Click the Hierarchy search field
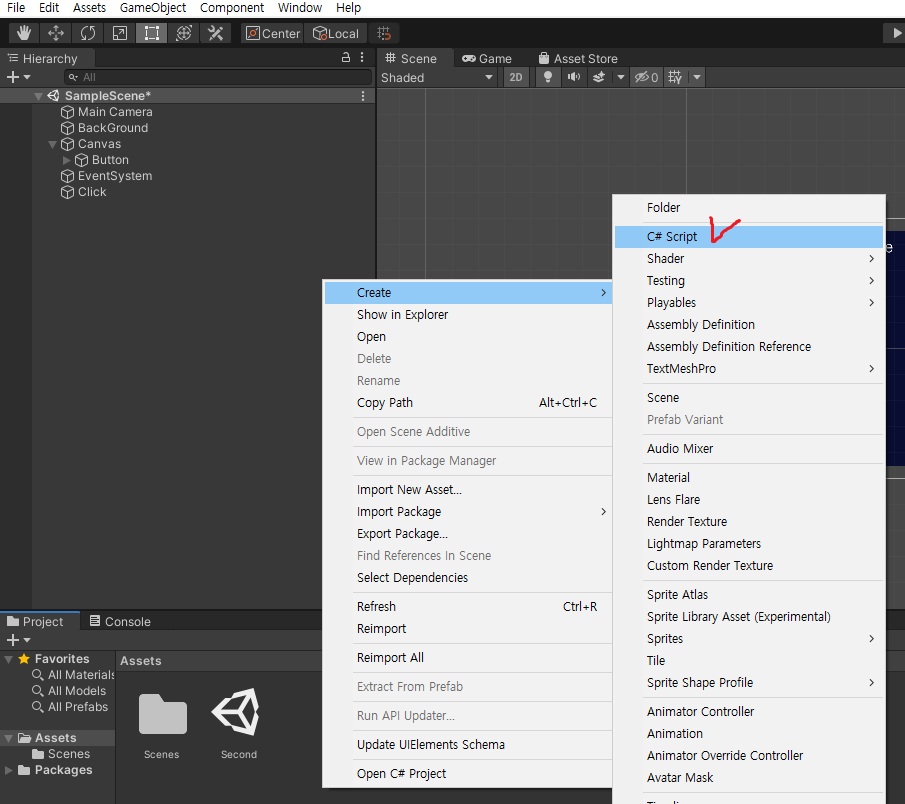This screenshot has height=804, width=905. point(218,77)
